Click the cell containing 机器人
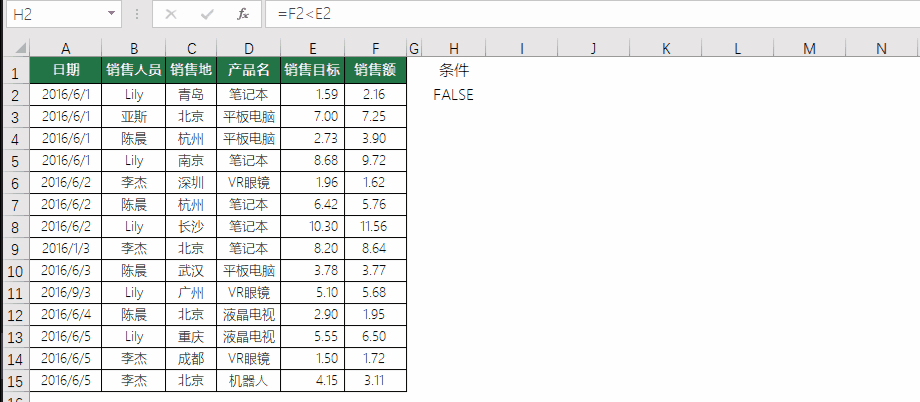Viewport: 920px width, 402px height. (249, 381)
